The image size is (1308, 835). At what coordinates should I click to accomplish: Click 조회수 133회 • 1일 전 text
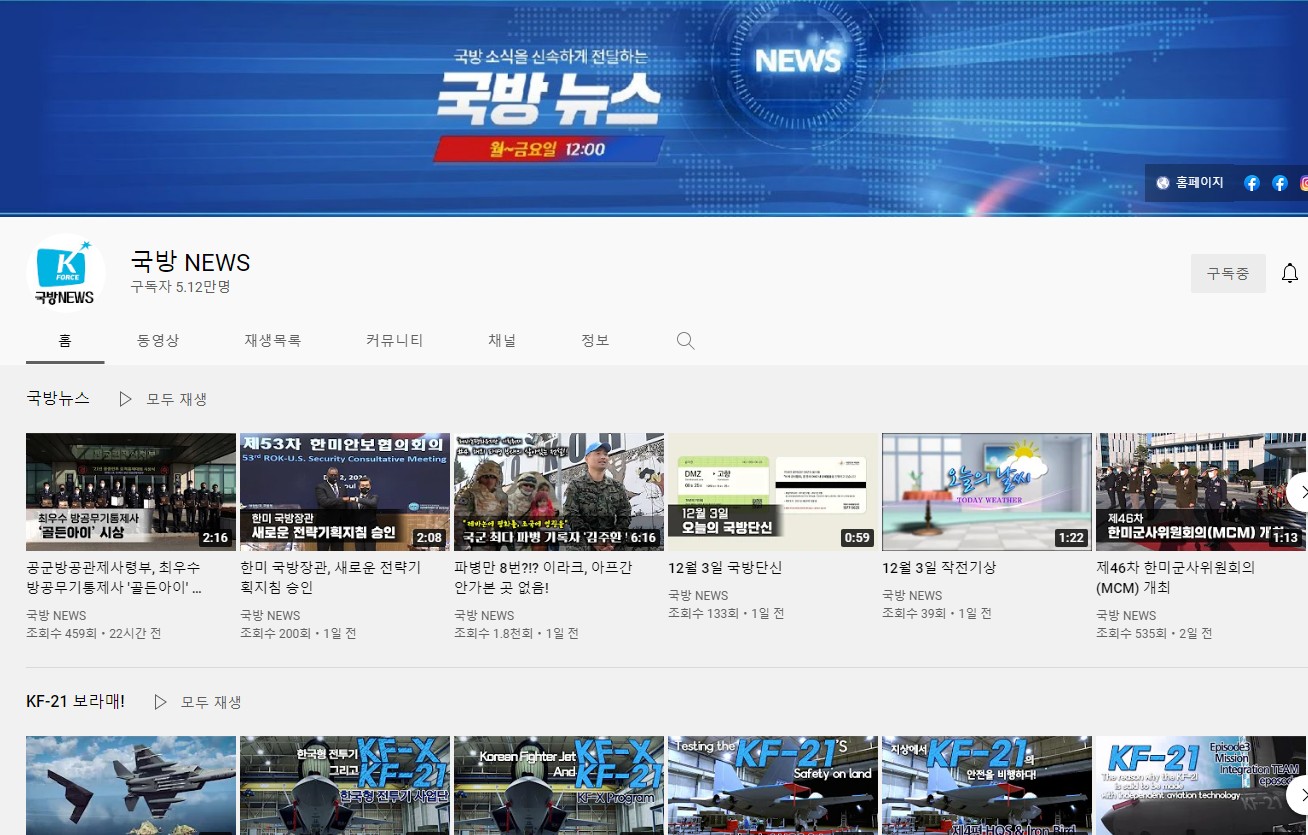(726, 613)
